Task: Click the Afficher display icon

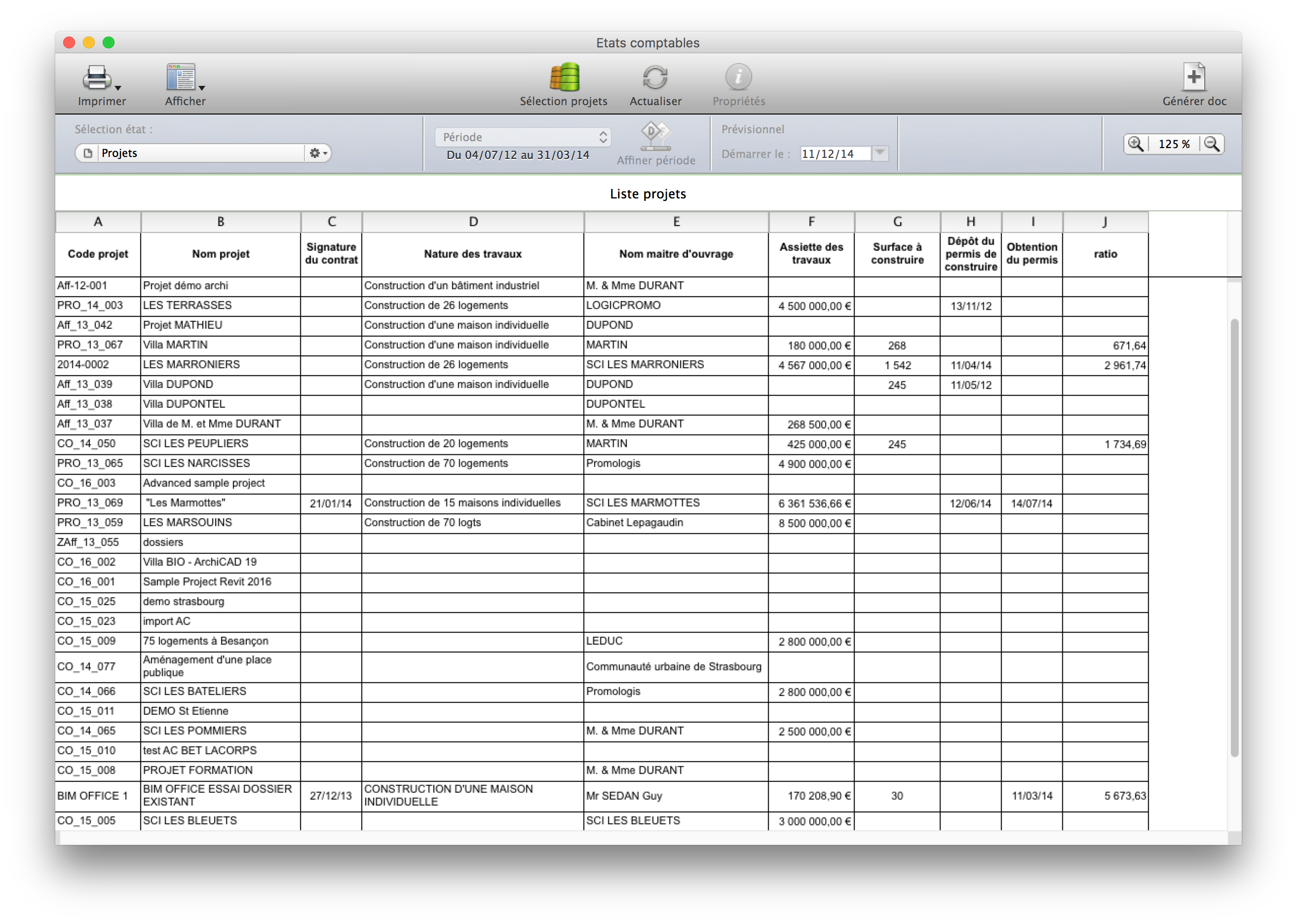Action: click(181, 77)
